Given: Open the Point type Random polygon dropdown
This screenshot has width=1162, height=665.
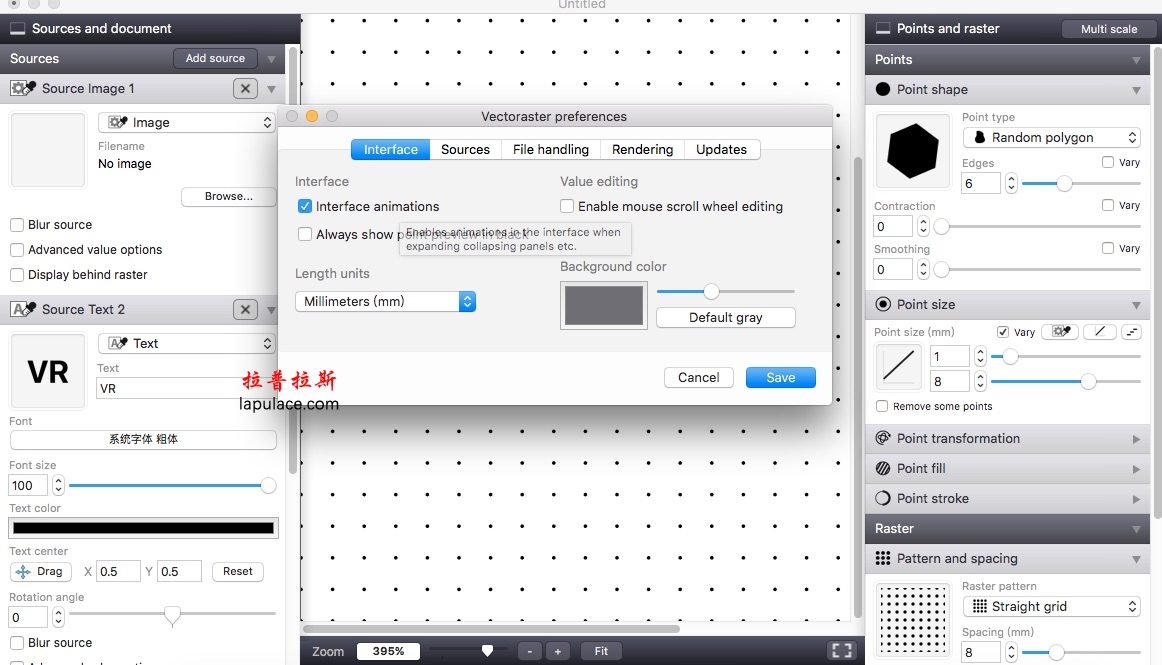Looking at the screenshot, I should (1051, 138).
